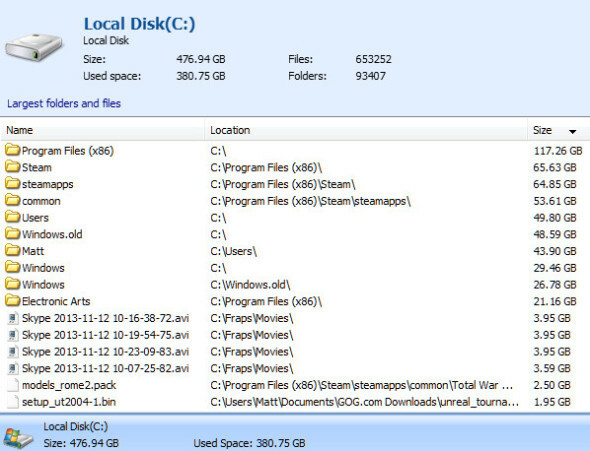Select Skype 2013-11-12 10-16-38-72.avi file name
Viewport: 590px width, 451px height.
tap(105, 318)
